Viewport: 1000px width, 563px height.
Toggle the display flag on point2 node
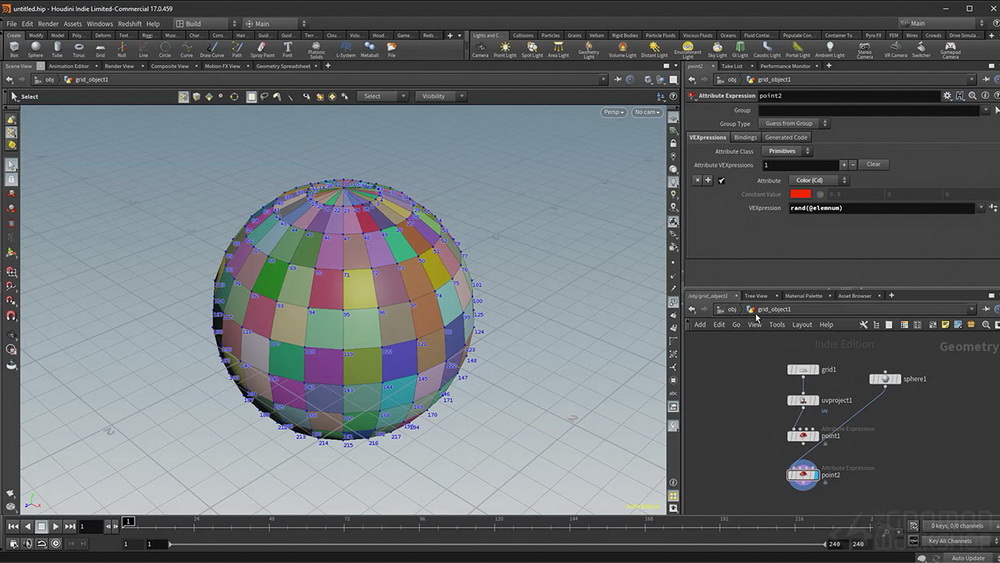(815, 474)
